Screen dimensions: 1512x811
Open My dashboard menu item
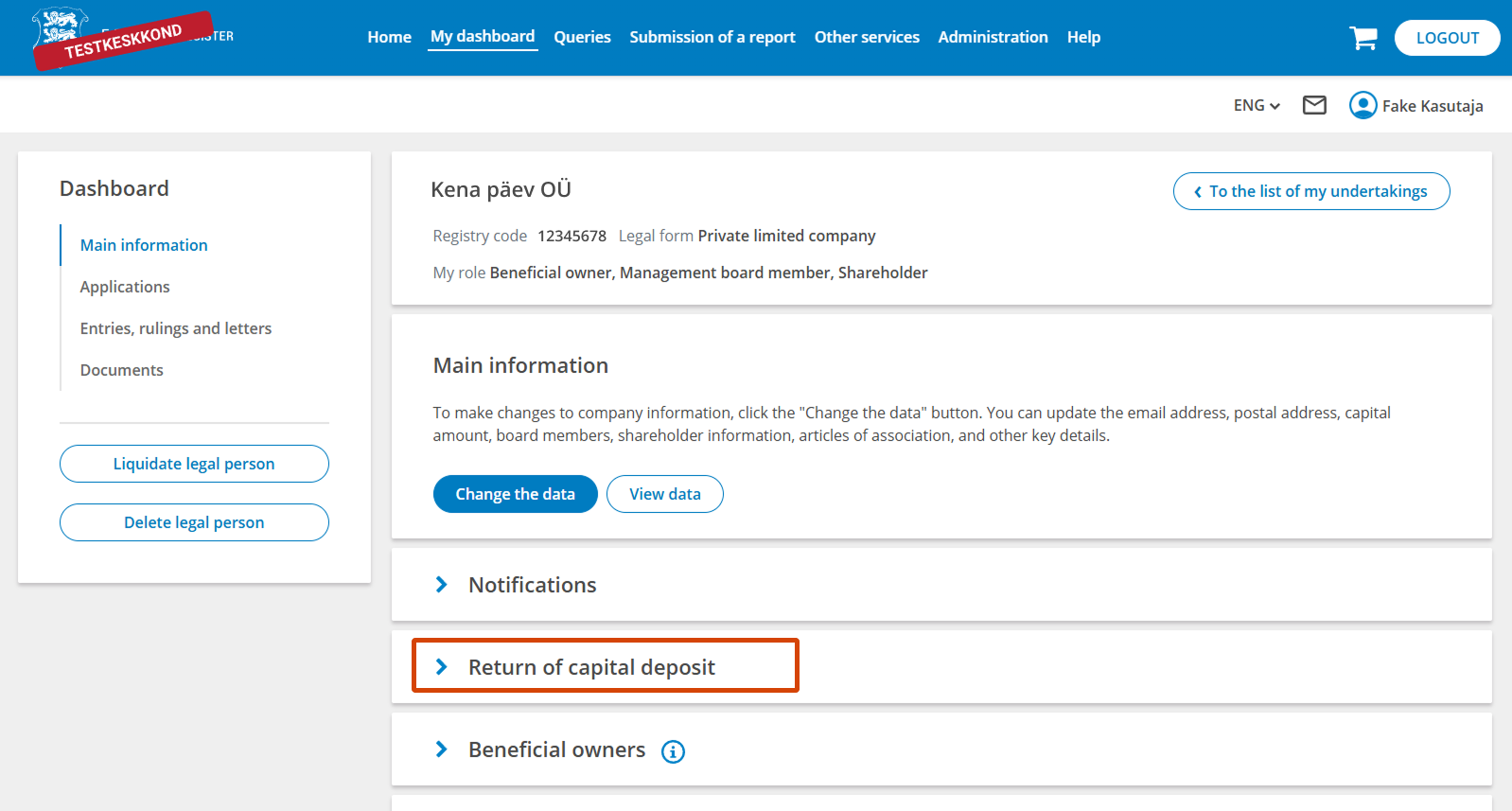(x=483, y=37)
